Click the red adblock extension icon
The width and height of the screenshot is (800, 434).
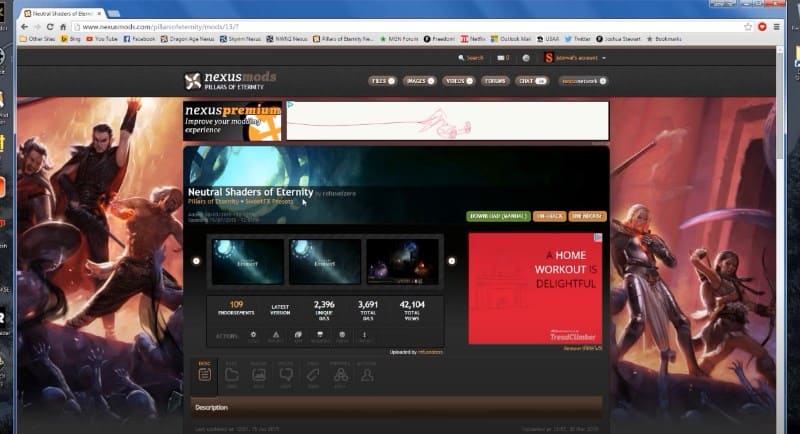click(762, 27)
